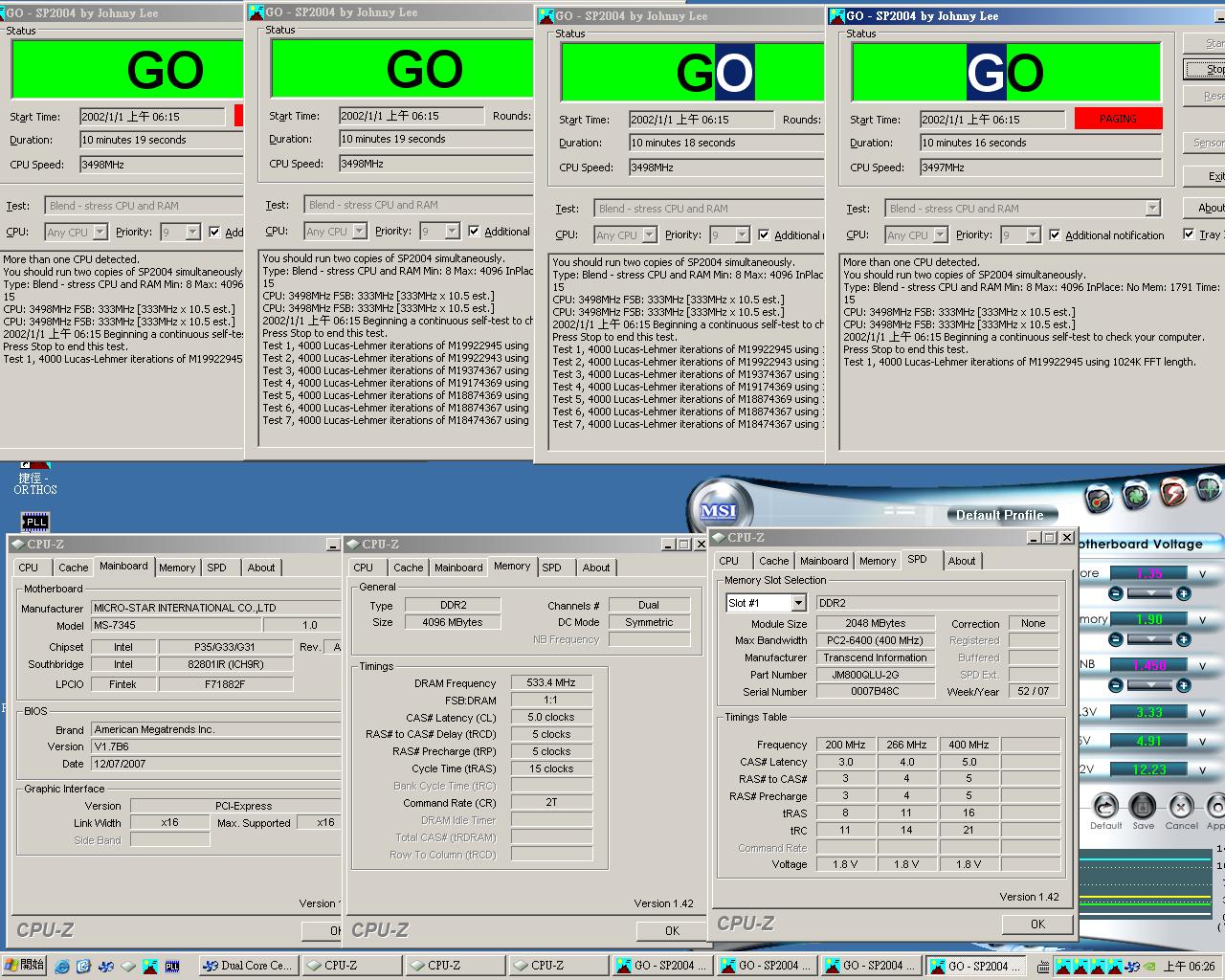Adjust the memory voltage slider
The height and width of the screenshot is (980, 1225).
[x=1148, y=639]
